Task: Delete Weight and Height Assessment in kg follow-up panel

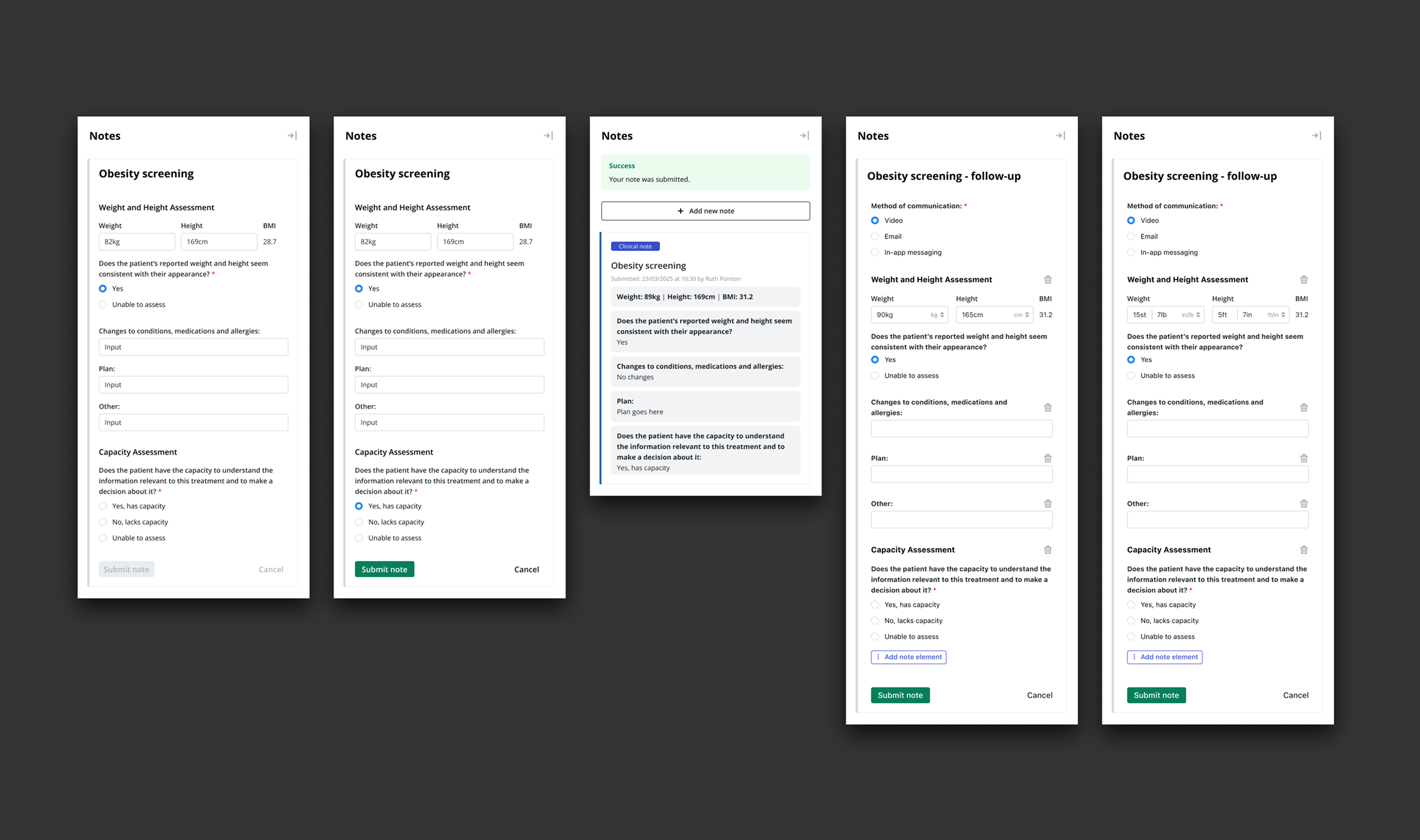Action: pyautogui.click(x=1048, y=280)
